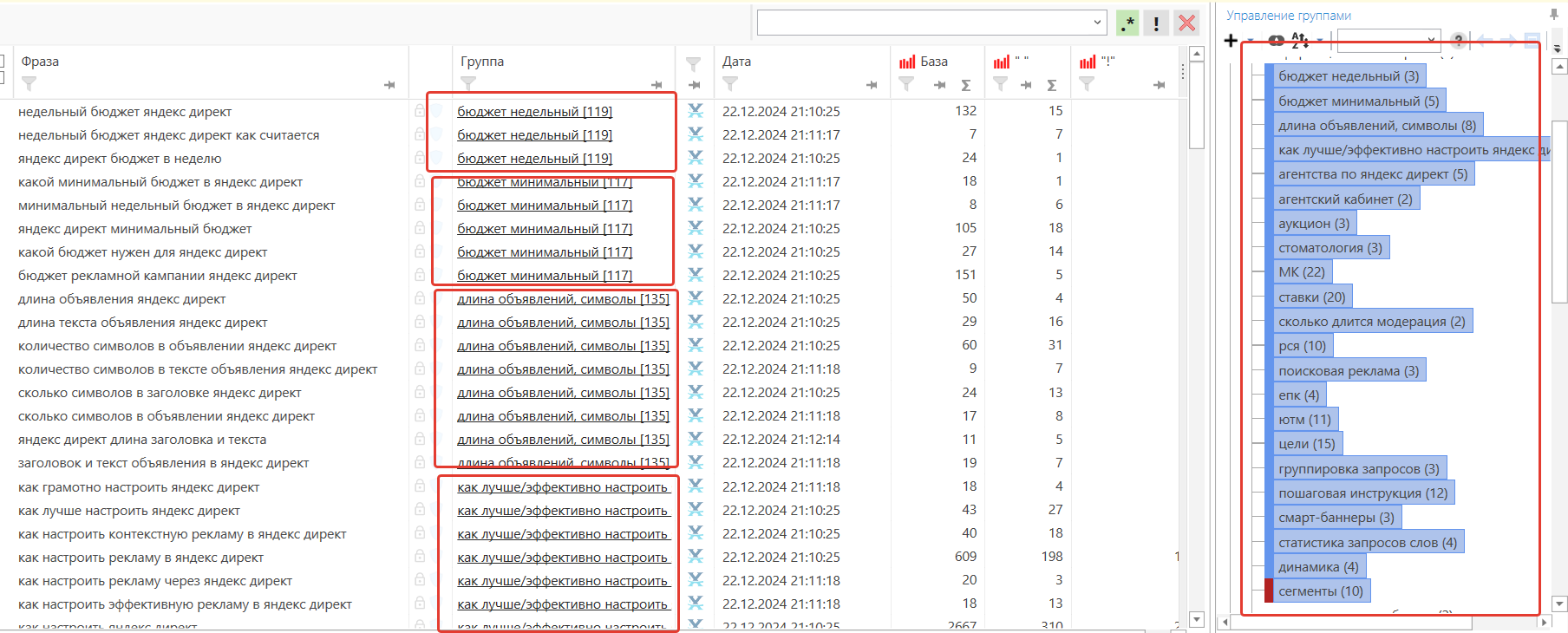
Task: Click the bar chart icon of the "!" column
Action: tap(1088, 62)
